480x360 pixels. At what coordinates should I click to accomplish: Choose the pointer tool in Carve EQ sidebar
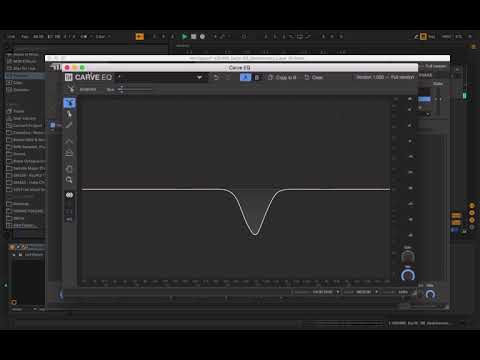69,114
